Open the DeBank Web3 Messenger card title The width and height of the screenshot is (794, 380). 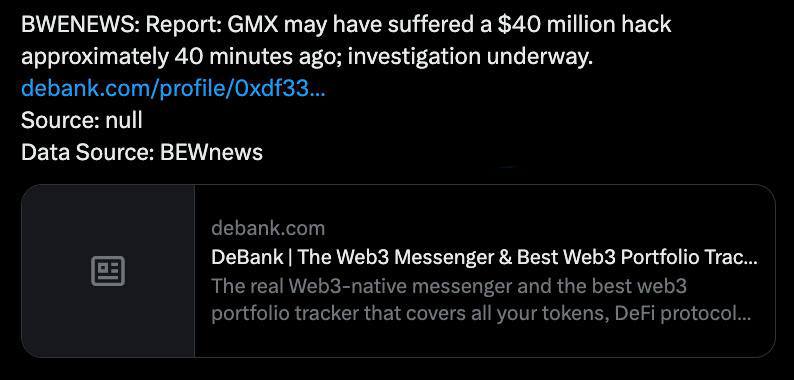click(x=484, y=257)
